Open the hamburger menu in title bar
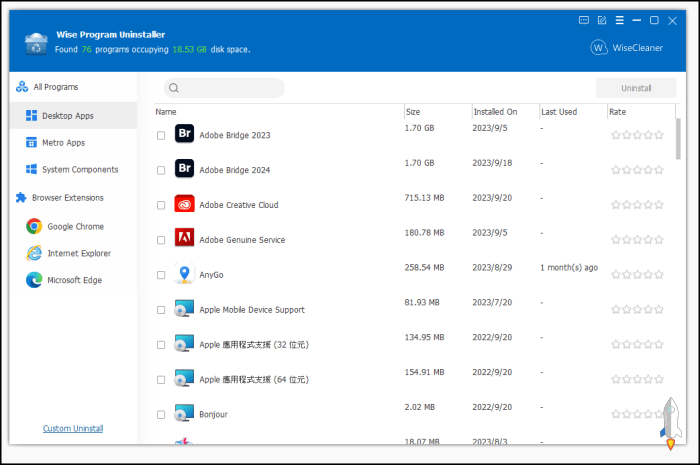The height and width of the screenshot is (465, 700). pos(620,21)
